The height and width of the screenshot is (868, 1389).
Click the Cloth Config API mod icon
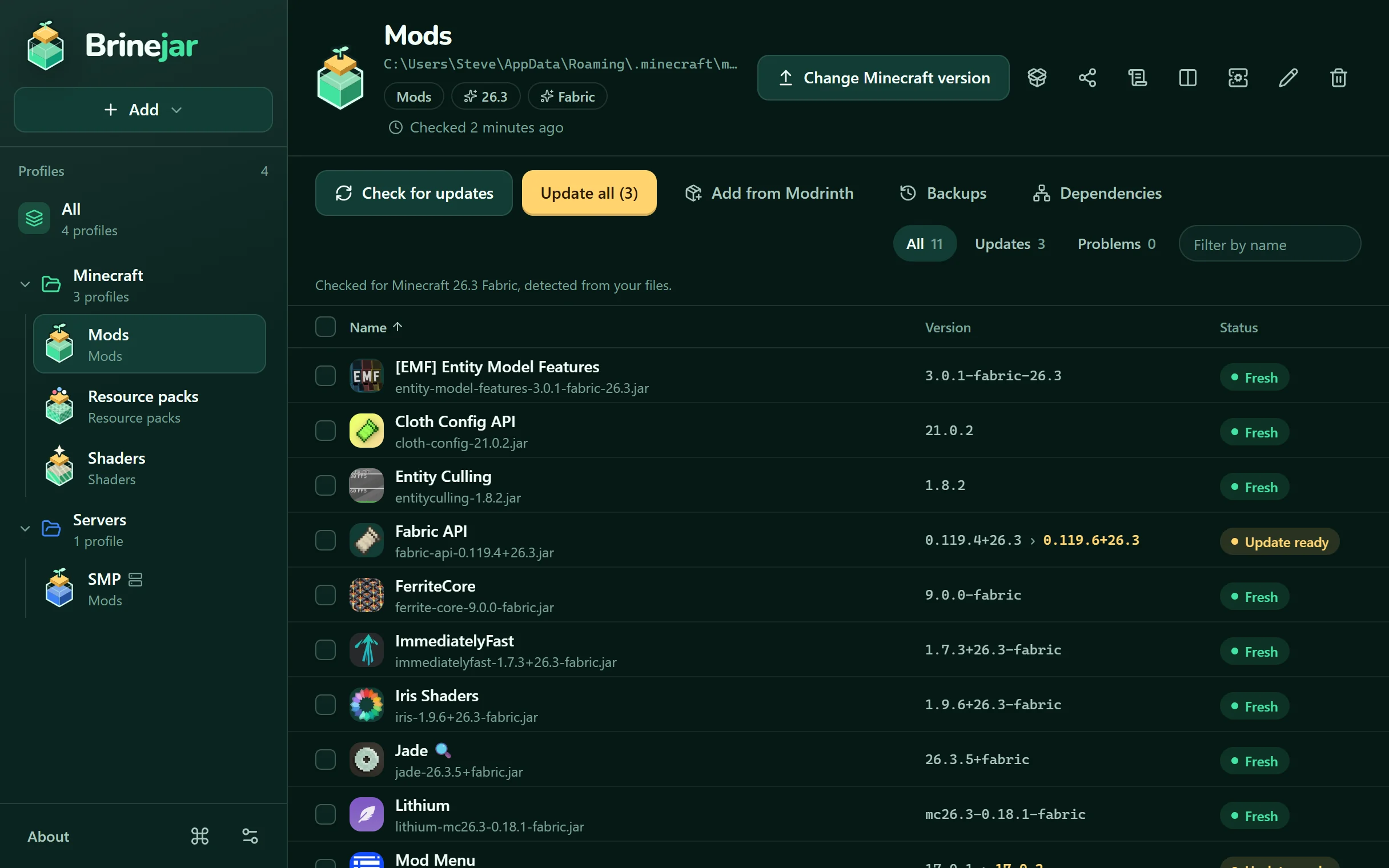[x=366, y=431]
